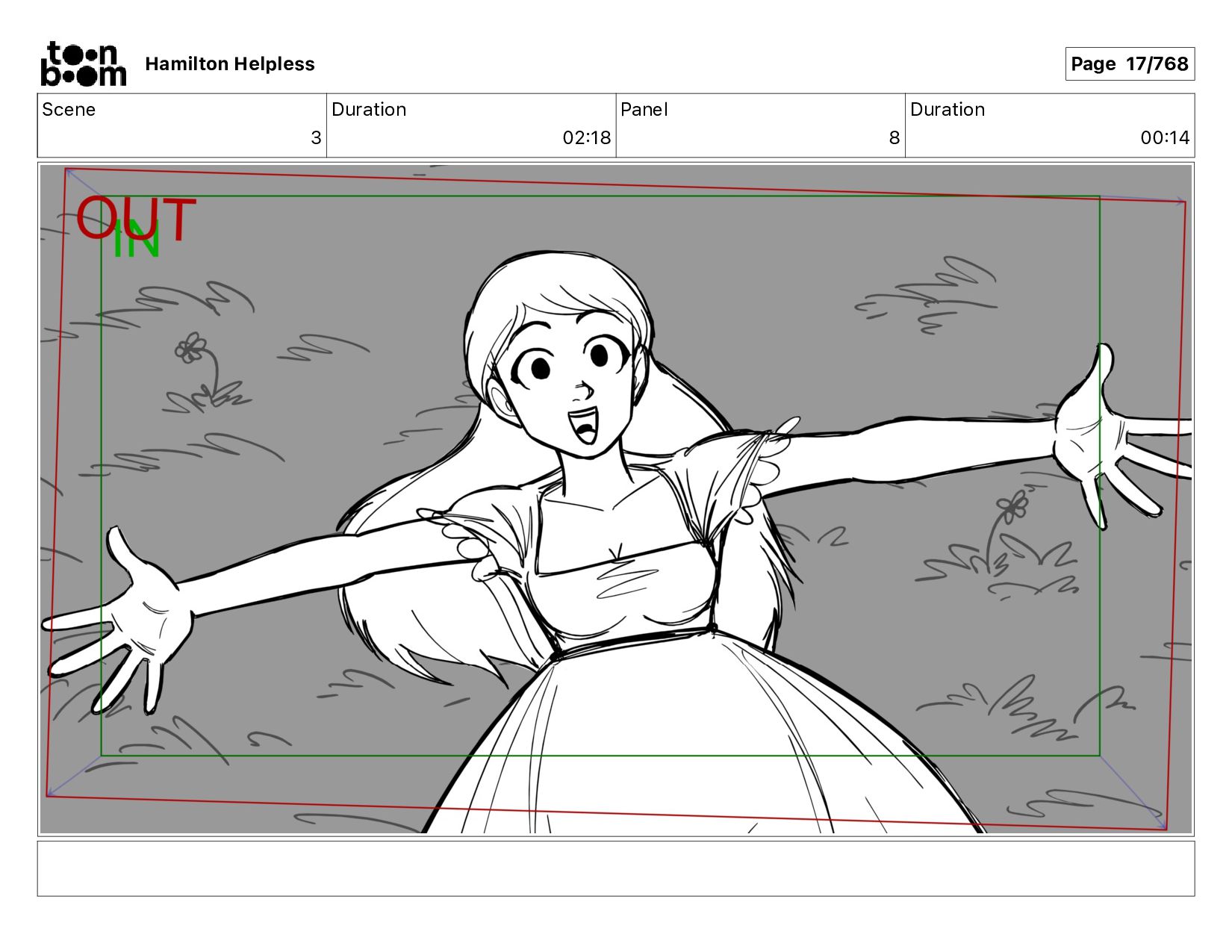Click the 'Page 17/768' indicator

point(1130,63)
